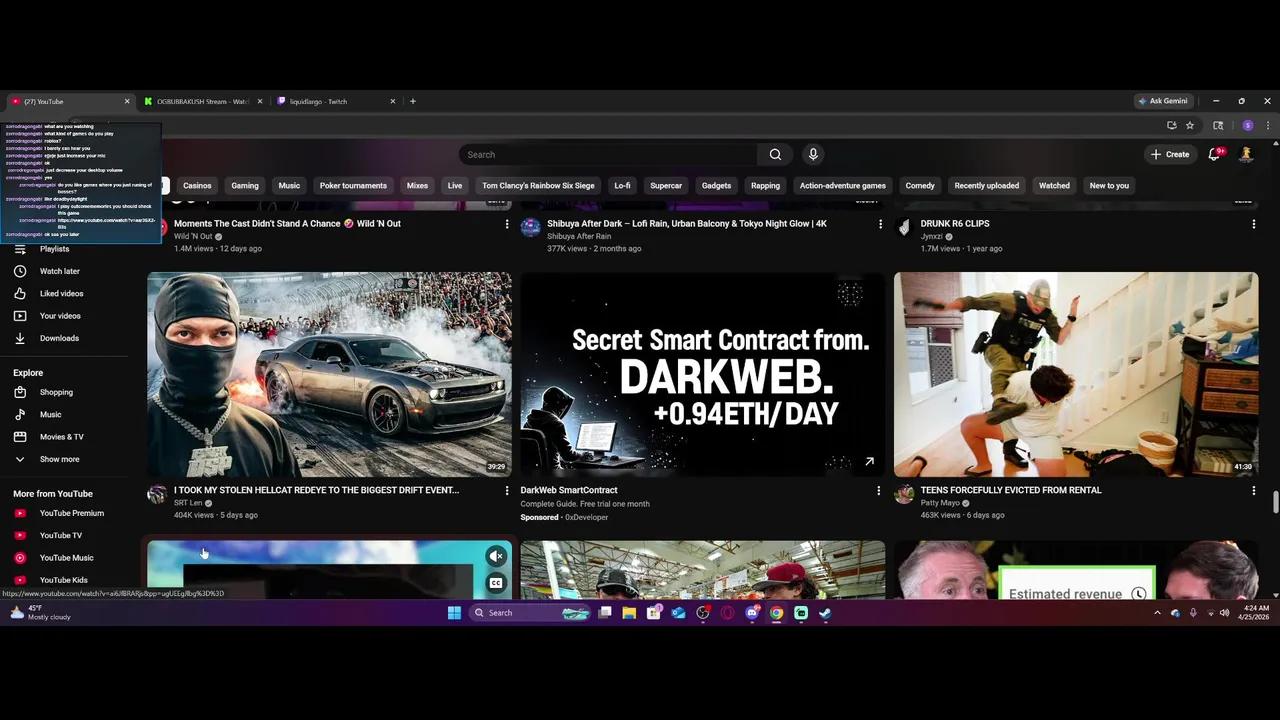
Task: Open Teens Forcefully Evicted video thumbnail
Action: (x=1076, y=374)
